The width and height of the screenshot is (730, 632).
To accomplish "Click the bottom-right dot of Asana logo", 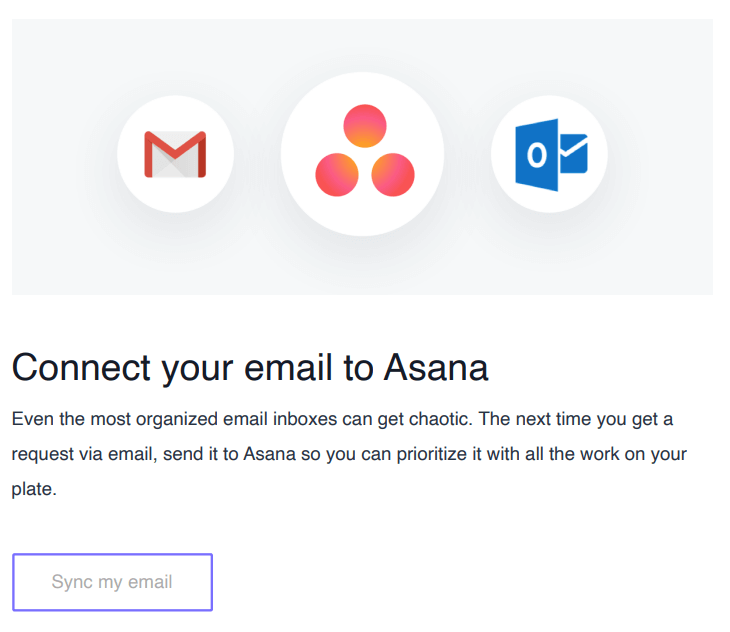I will [x=393, y=175].
